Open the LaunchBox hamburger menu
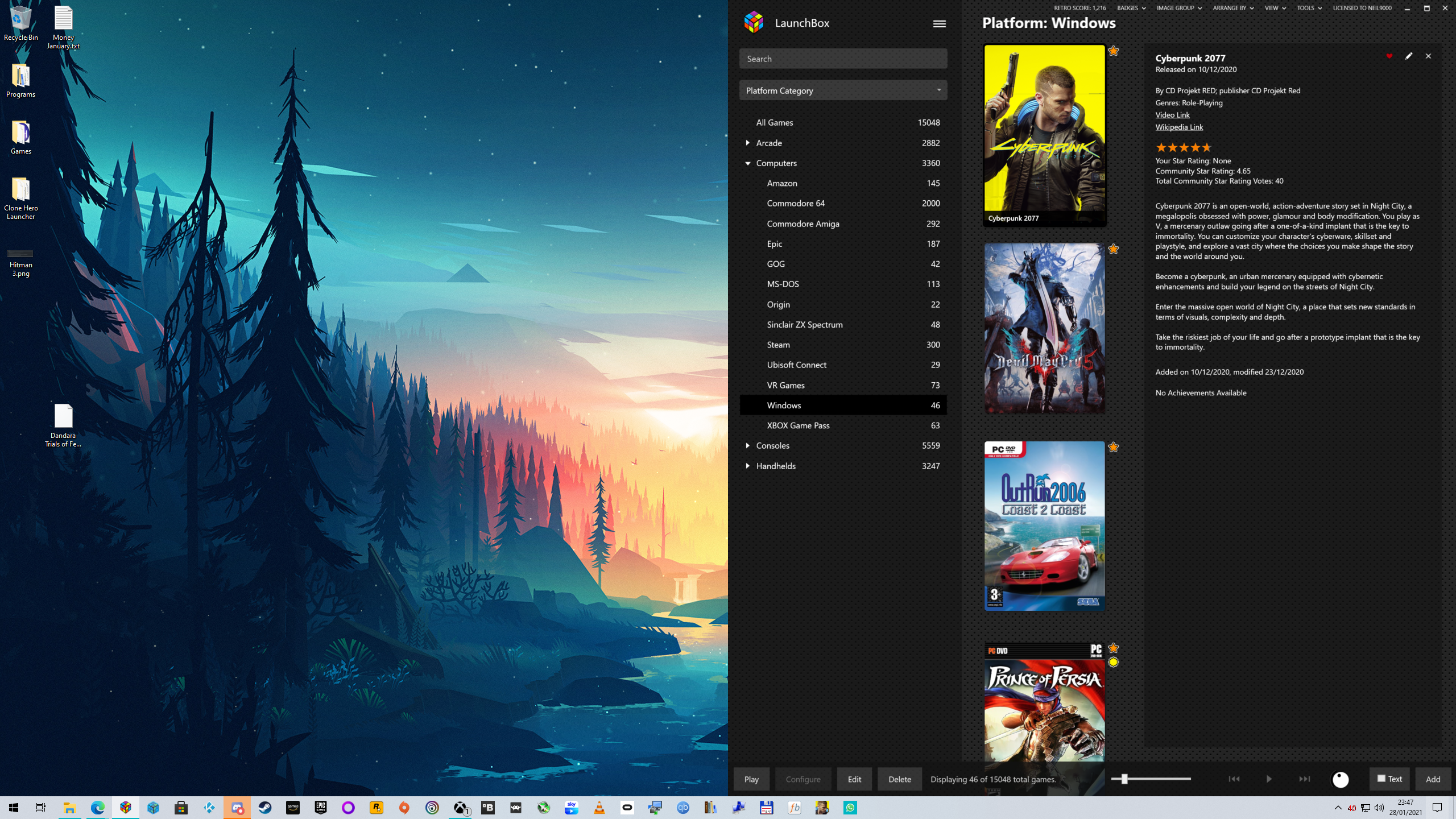The width and height of the screenshot is (1456, 819). tap(939, 23)
